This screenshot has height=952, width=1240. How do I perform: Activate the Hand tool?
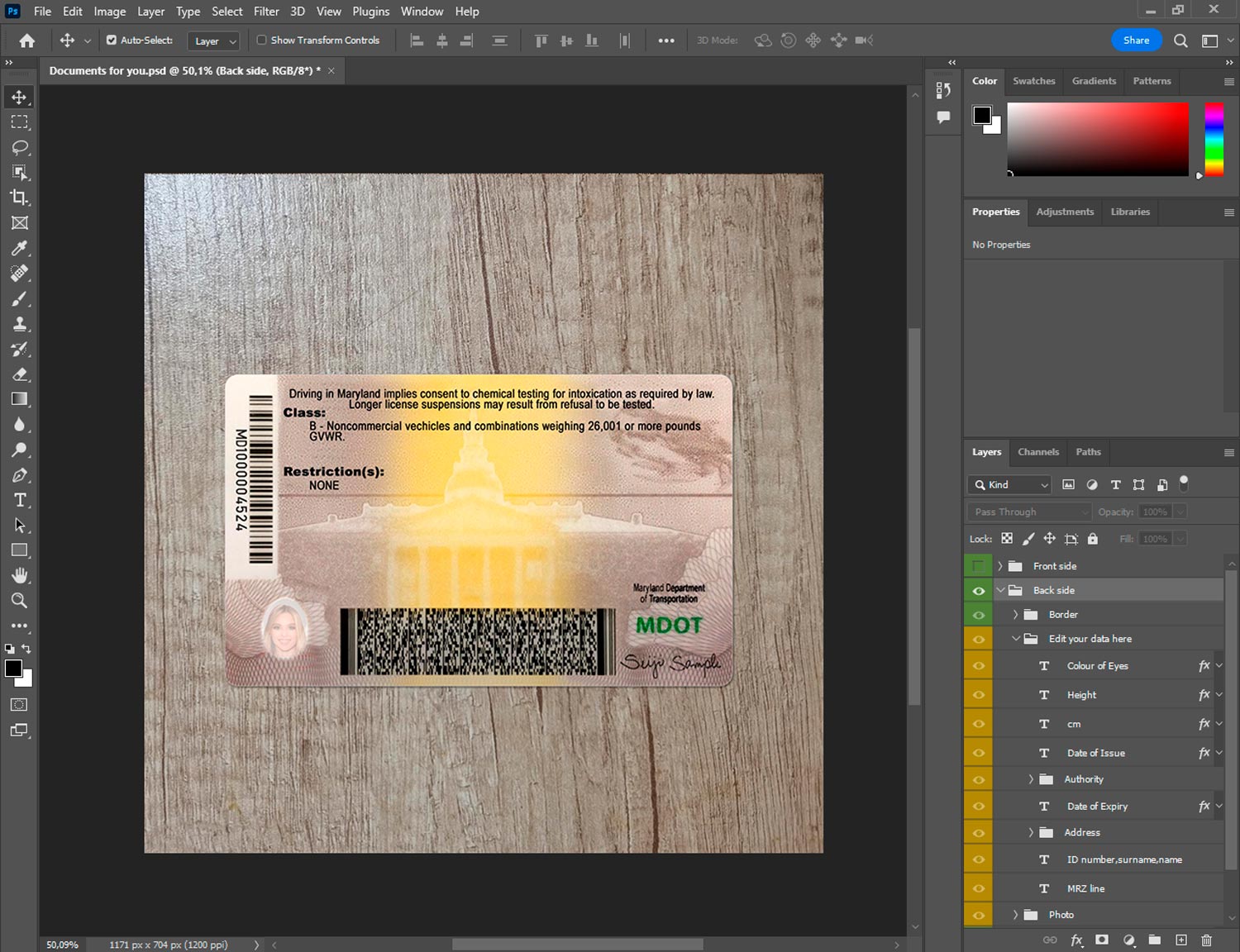(x=20, y=575)
